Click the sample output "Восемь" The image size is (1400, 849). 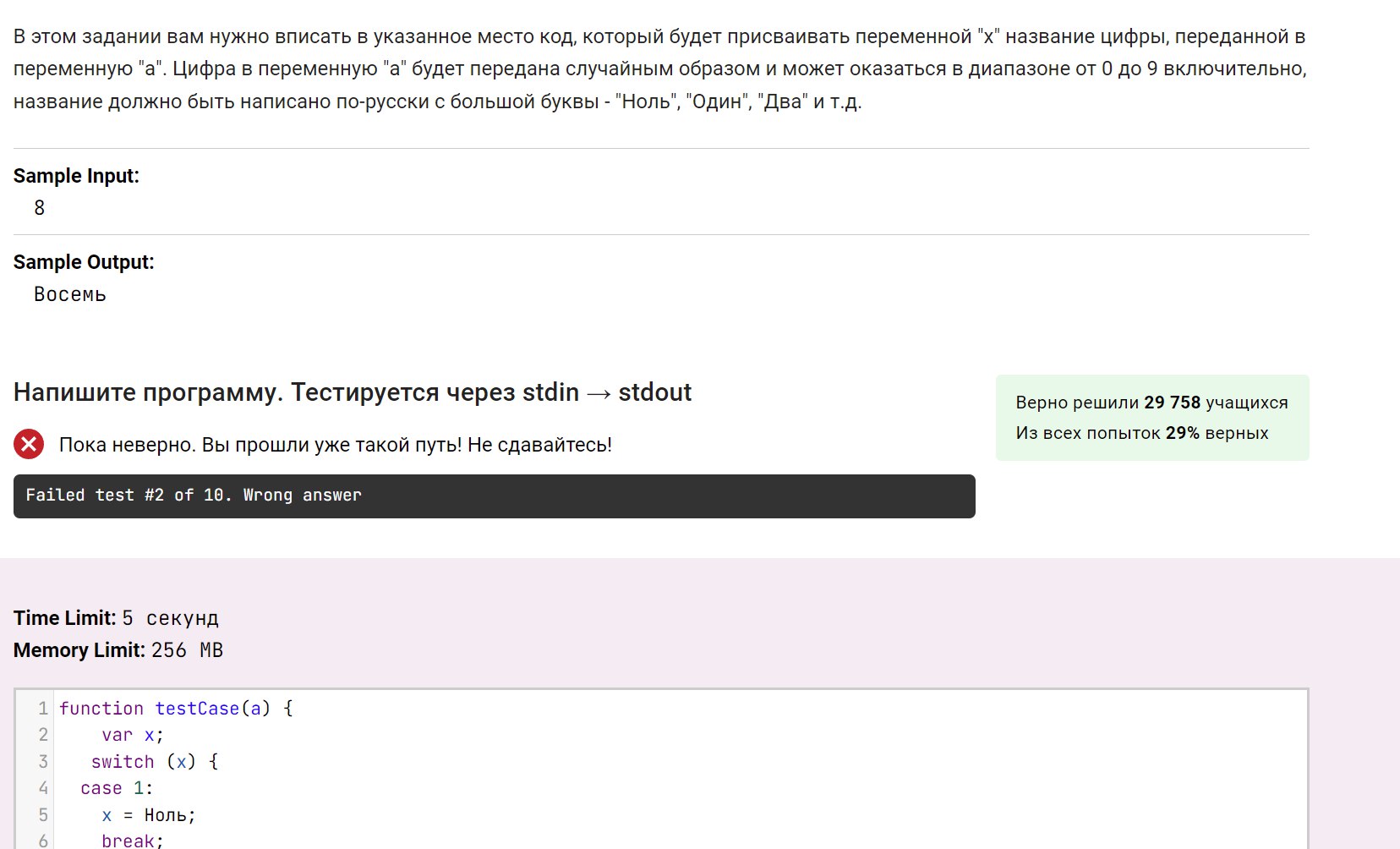pyautogui.click(x=70, y=294)
